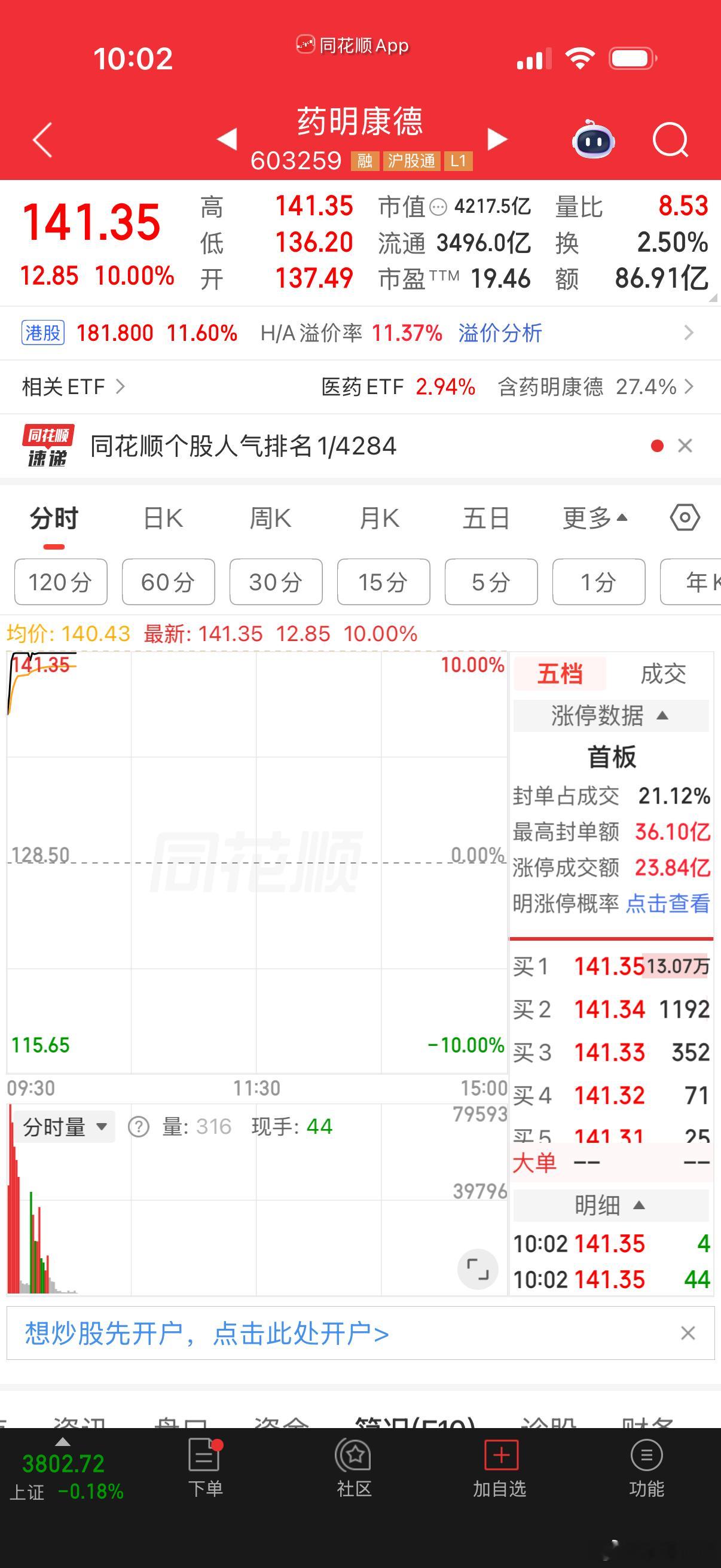This screenshot has height=1568, width=721.
Task: Tap the volume bars chart
Action: click(x=256, y=1199)
